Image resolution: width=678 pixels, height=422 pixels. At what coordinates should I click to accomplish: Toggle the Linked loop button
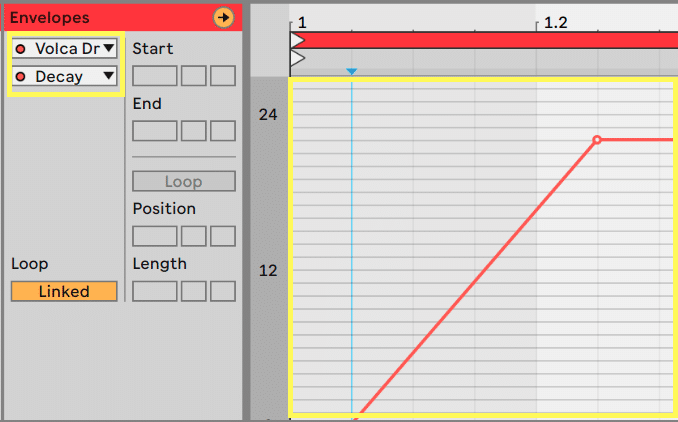point(64,291)
